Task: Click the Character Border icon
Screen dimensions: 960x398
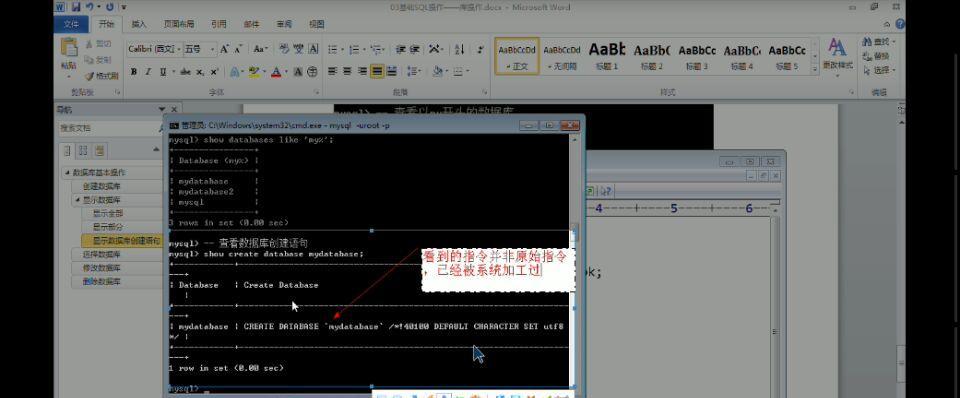Action: tap(313, 49)
